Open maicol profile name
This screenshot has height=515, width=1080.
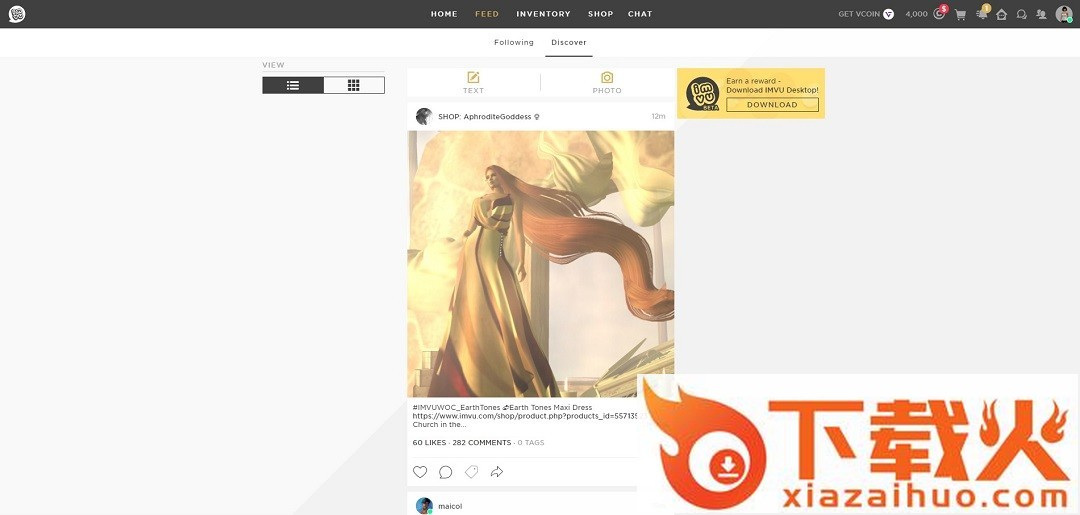[450, 507]
